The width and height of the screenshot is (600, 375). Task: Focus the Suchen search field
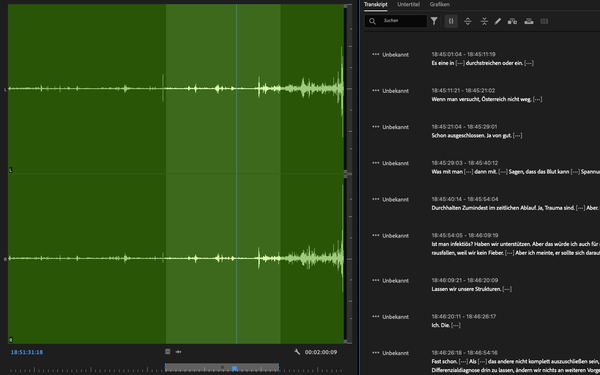pyautogui.click(x=396, y=21)
